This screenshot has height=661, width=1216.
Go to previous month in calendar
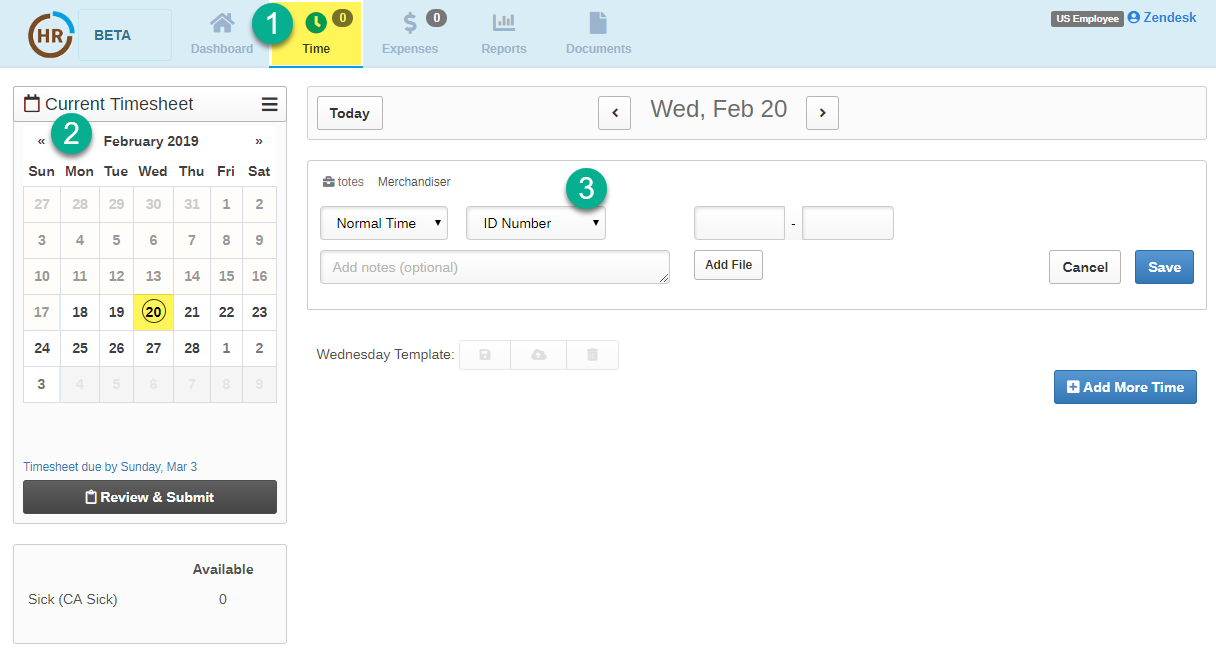click(x=41, y=141)
